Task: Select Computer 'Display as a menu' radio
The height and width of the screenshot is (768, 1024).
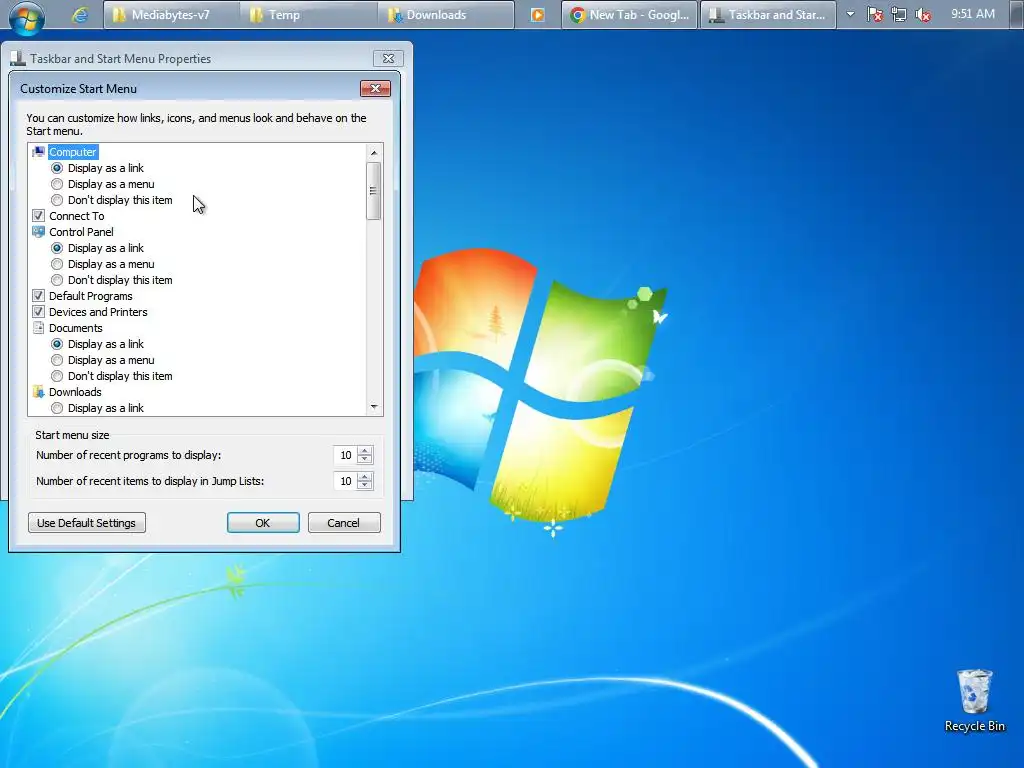Action: (57, 184)
